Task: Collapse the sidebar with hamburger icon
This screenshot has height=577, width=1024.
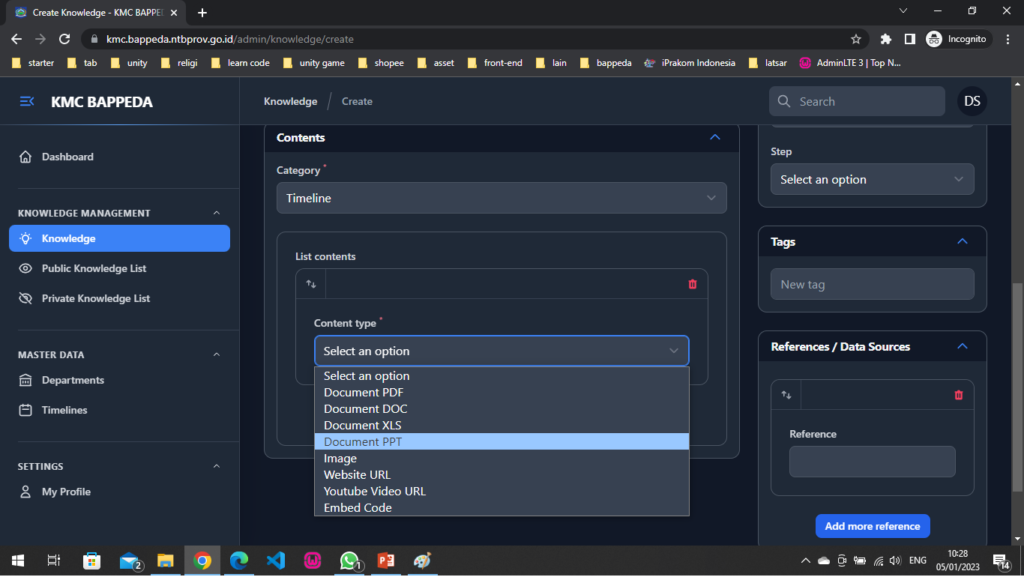Action: [x=27, y=102]
